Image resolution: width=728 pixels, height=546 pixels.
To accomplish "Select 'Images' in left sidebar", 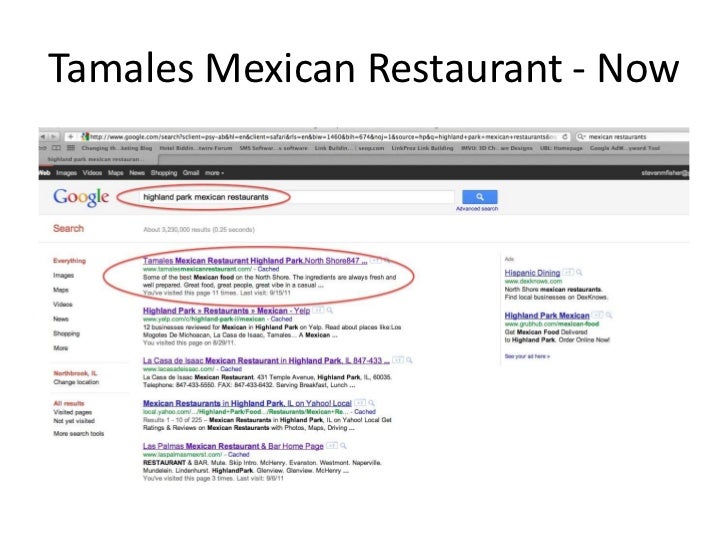I will (x=63, y=275).
